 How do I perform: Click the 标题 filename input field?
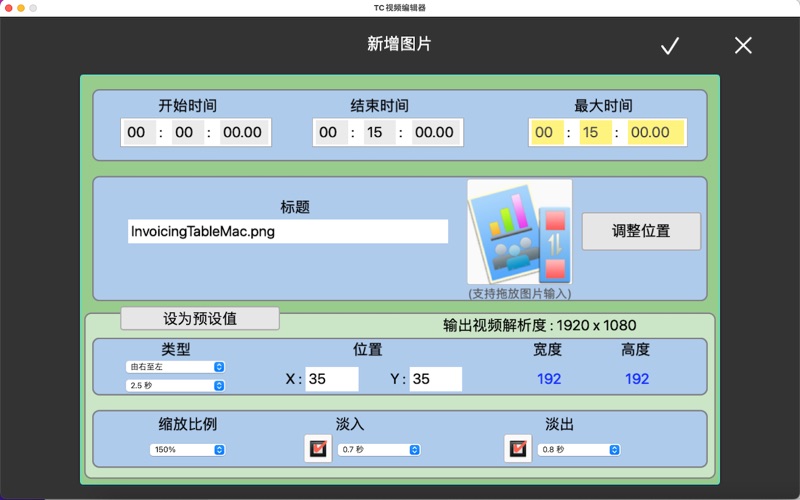coord(288,231)
